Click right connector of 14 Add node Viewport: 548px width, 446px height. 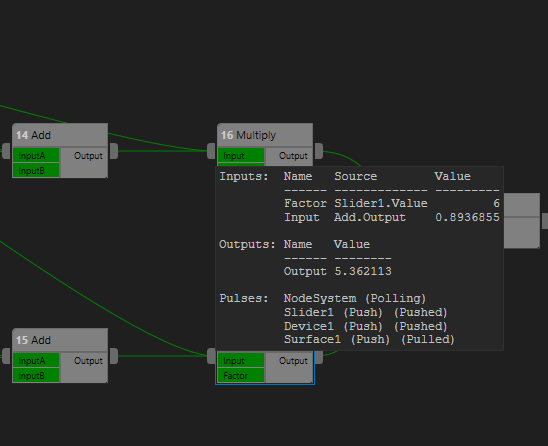point(114,151)
